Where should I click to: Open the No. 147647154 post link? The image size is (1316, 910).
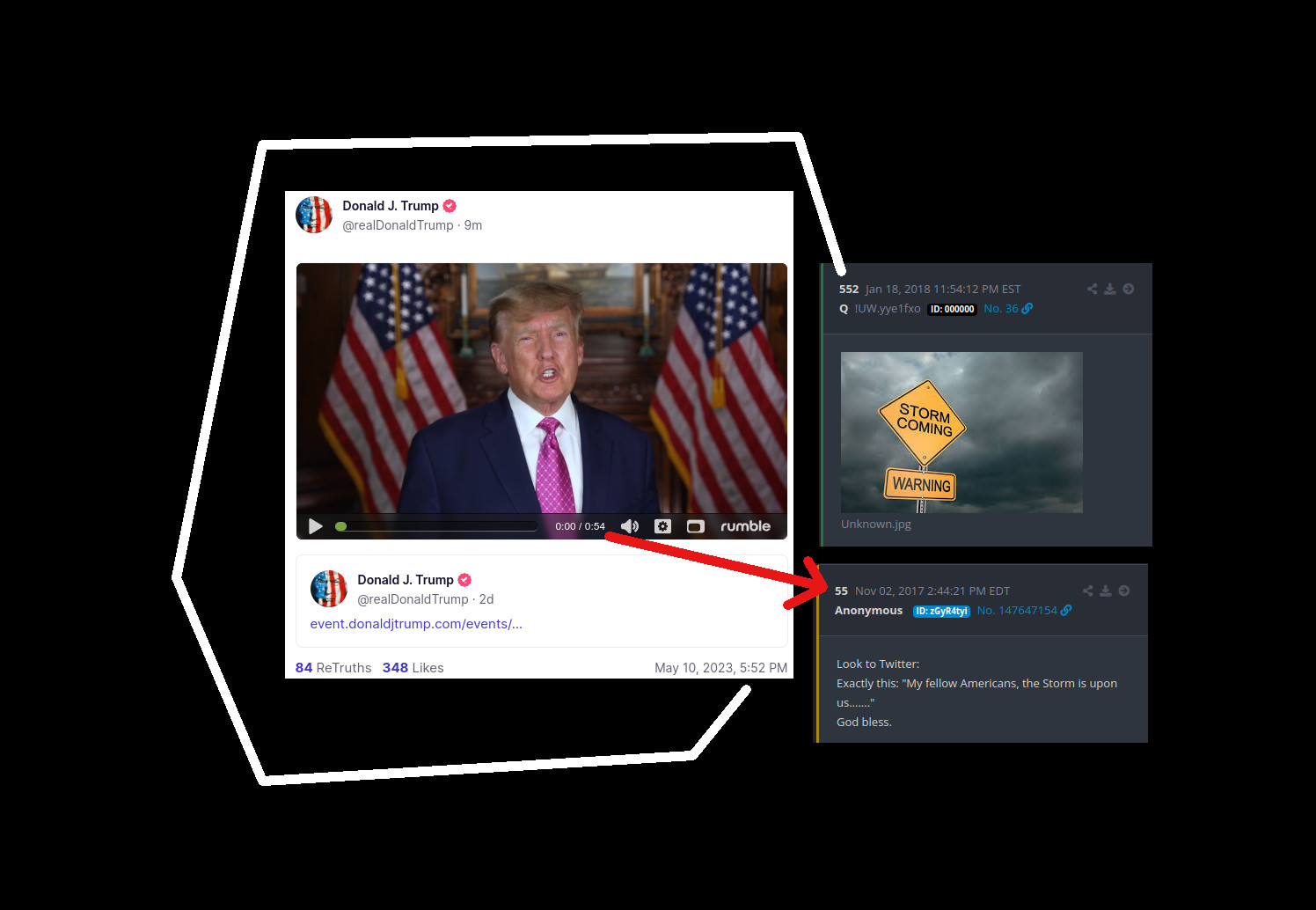[x=1024, y=611]
